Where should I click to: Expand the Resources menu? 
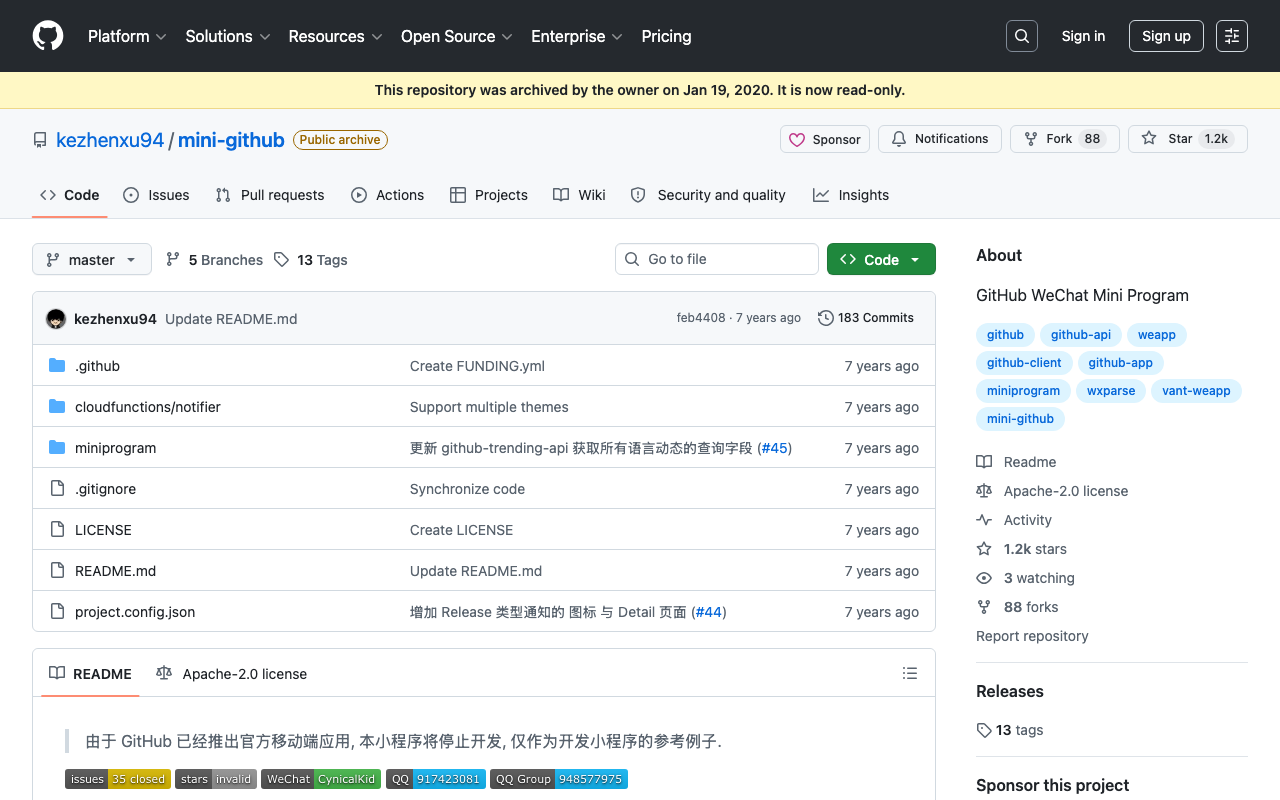coord(335,36)
